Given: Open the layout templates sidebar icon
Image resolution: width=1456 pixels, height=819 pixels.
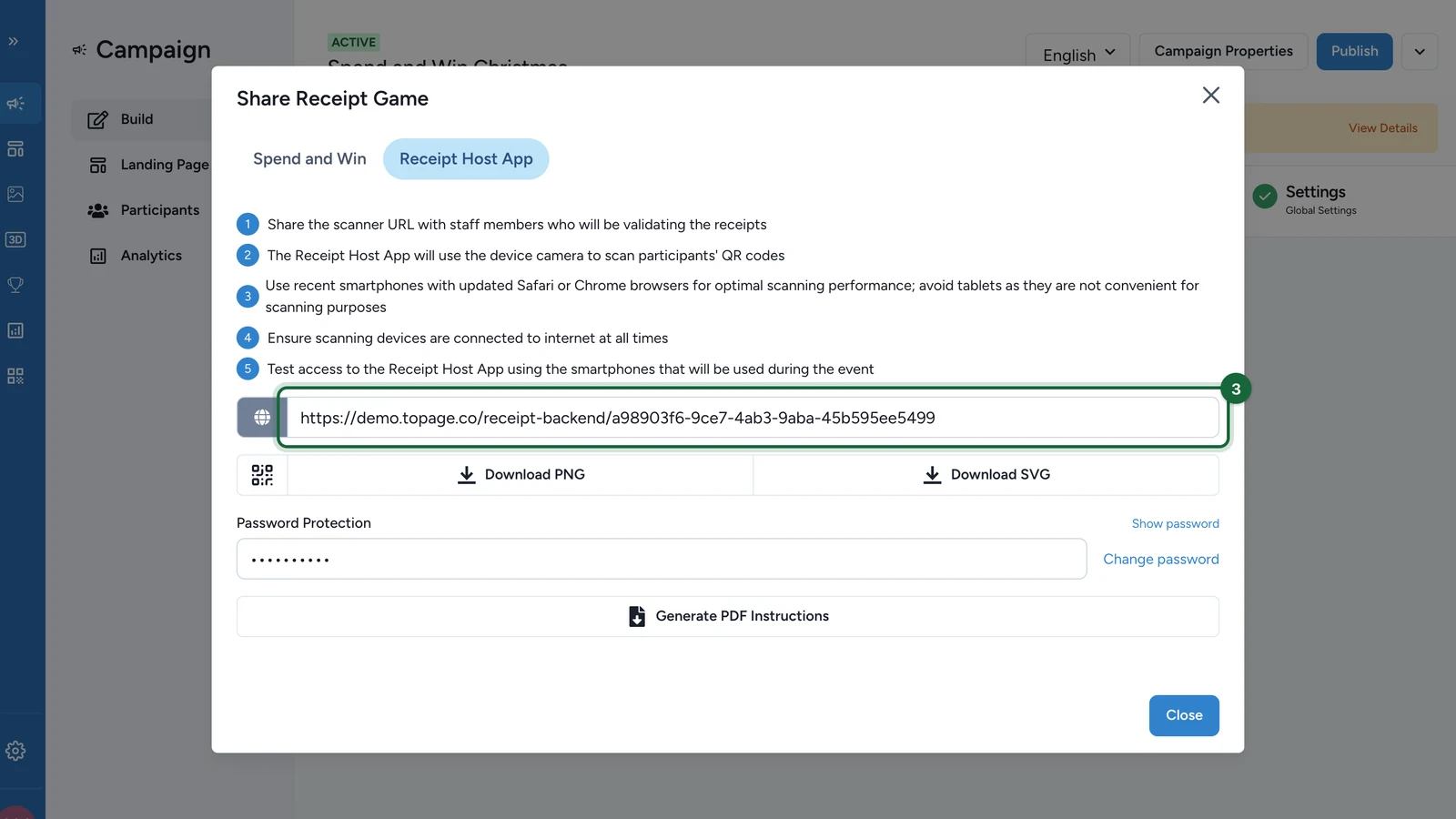Looking at the screenshot, I should click(15, 148).
